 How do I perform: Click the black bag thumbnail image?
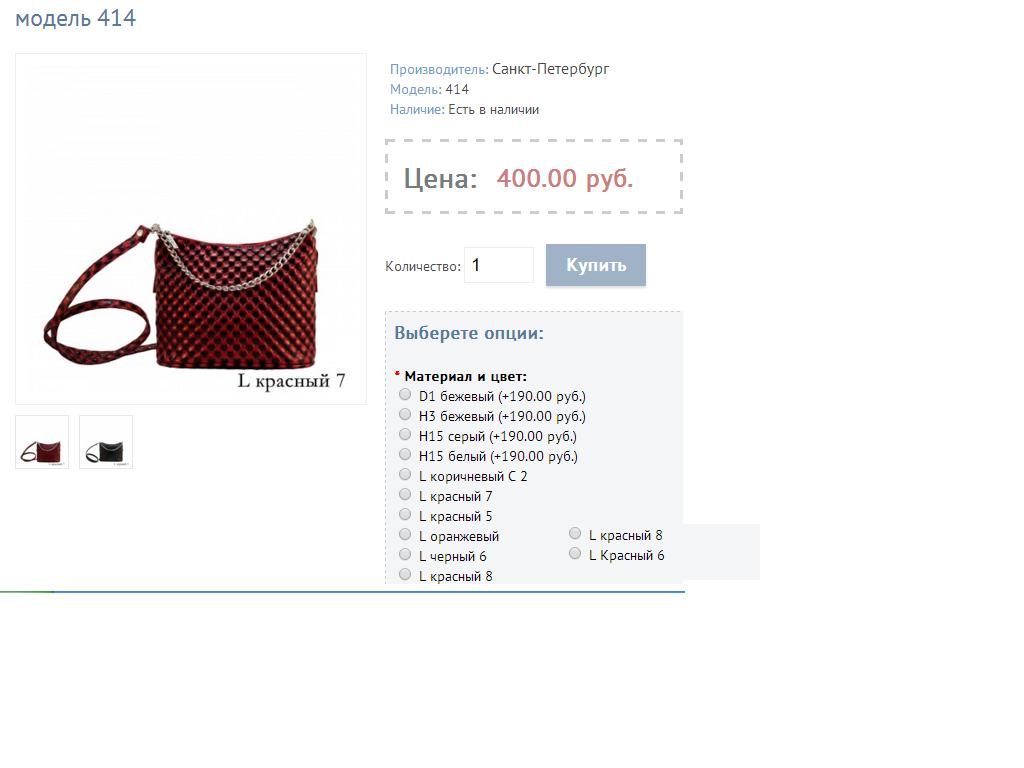pyautogui.click(x=106, y=442)
